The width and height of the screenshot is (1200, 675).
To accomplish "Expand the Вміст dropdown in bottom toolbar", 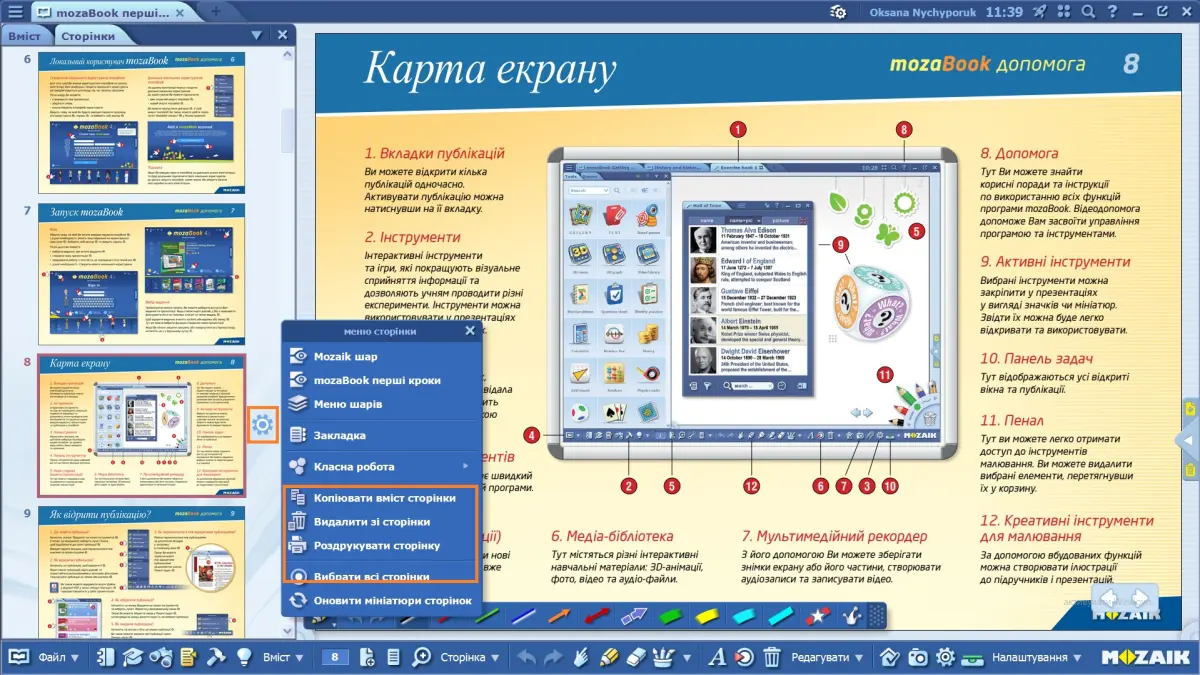I will (x=283, y=658).
